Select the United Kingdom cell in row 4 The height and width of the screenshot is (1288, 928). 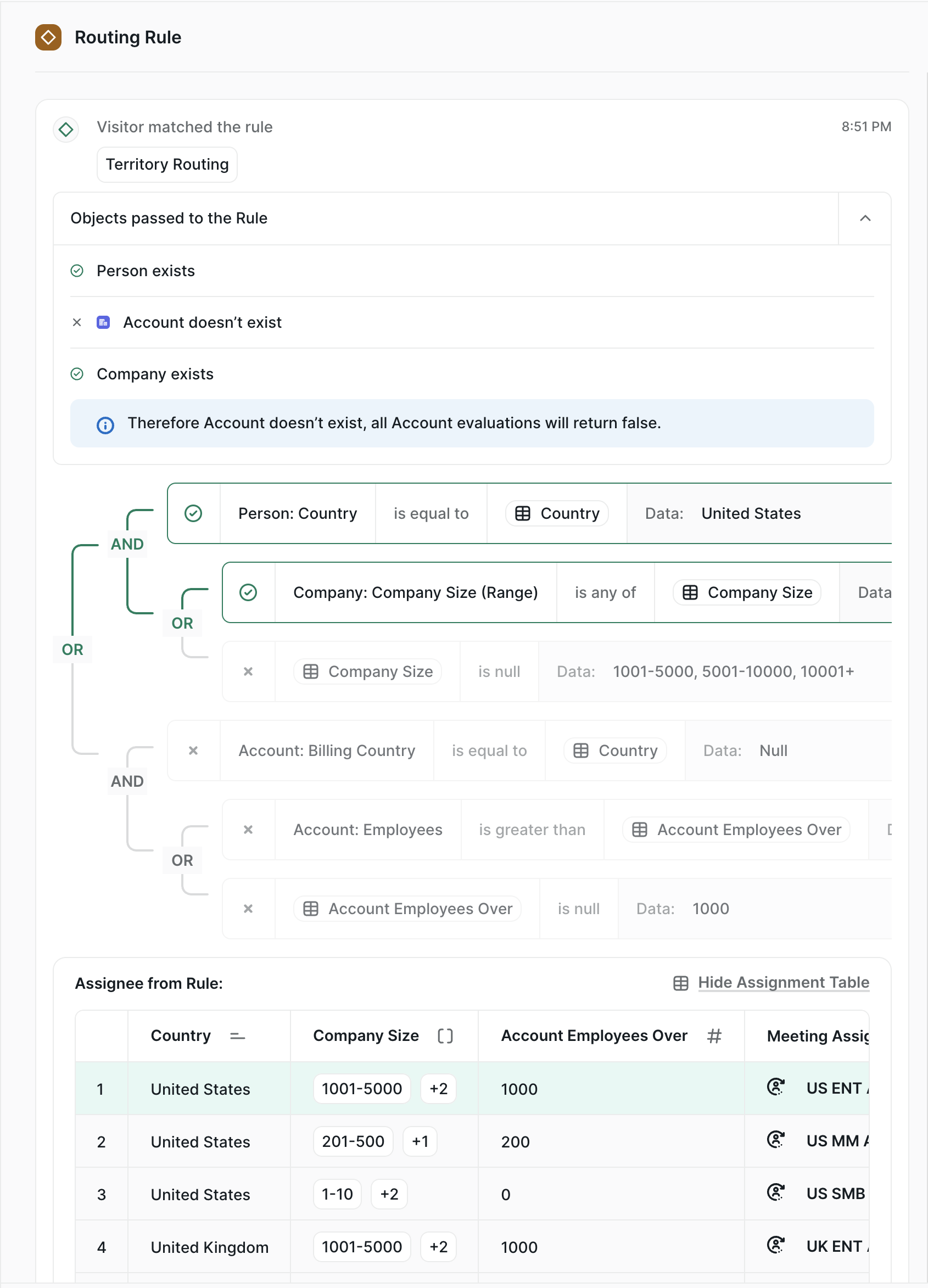[x=209, y=1247]
